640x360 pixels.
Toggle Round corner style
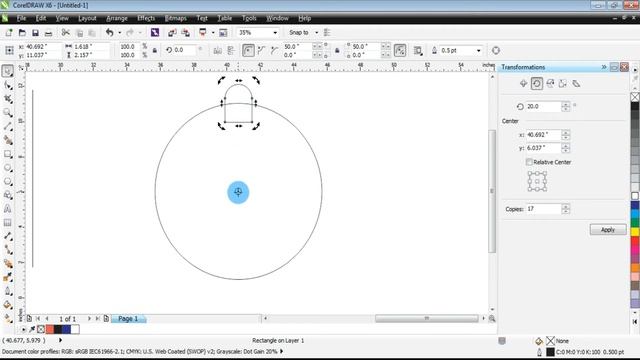coord(248,51)
